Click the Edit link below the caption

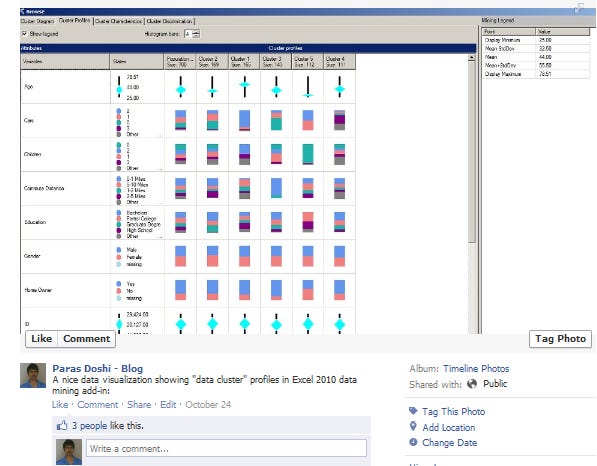[x=168, y=404]
